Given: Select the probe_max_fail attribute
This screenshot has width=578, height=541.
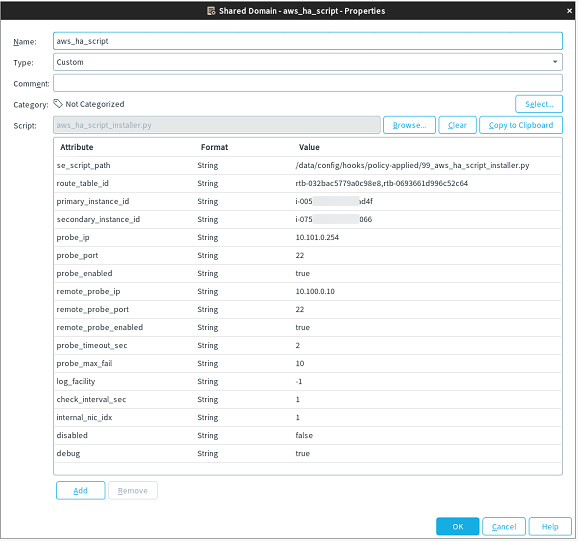Looking at the screenshot, I should pyautogui.click(x=308, y=364).
